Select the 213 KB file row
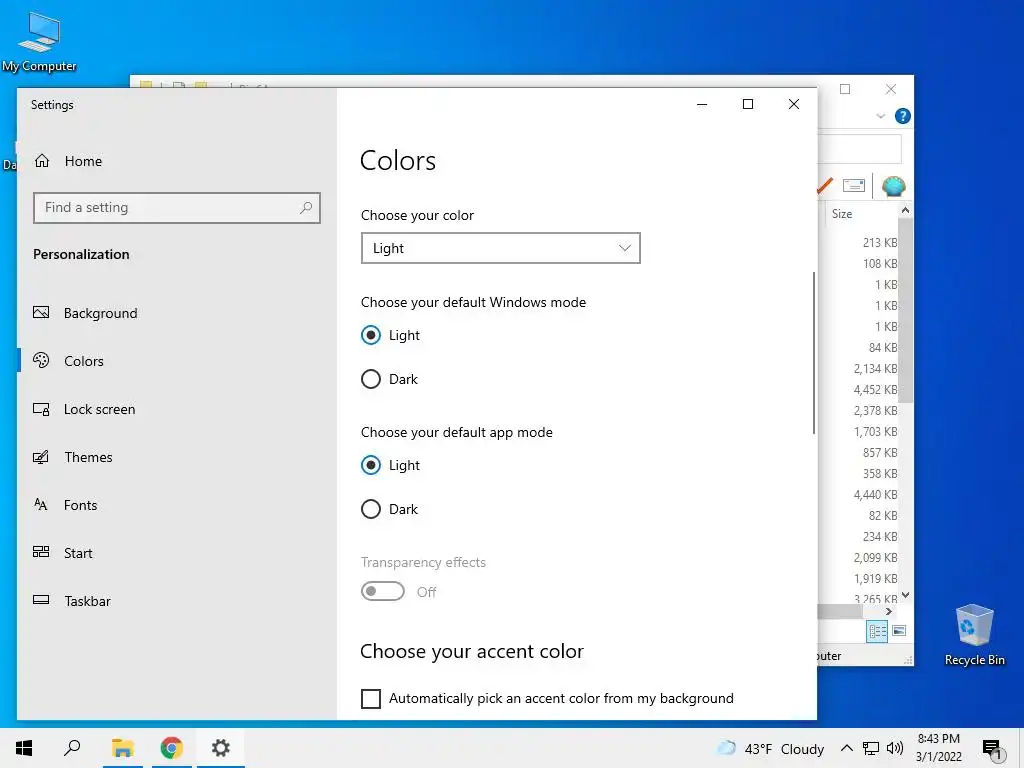This screenshot has width=1024, height=768. point(880,242)
